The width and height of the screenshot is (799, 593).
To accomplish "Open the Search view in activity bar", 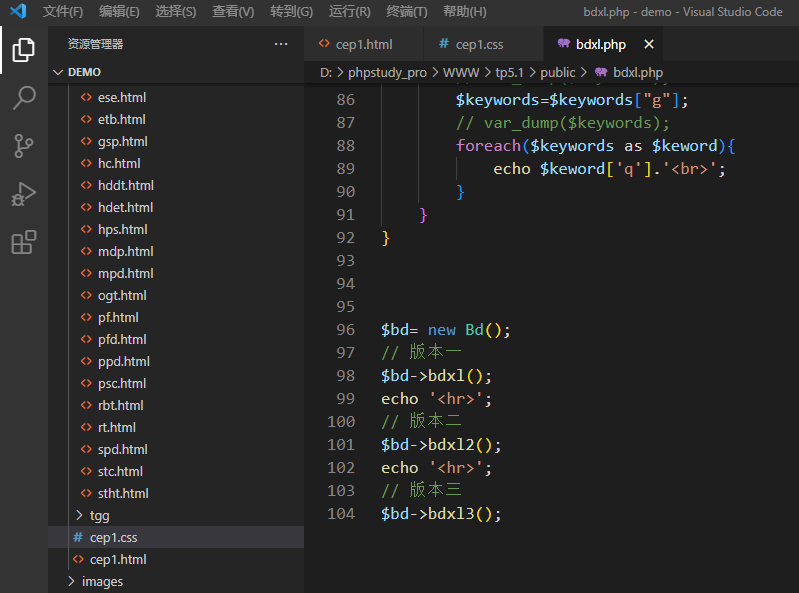I will (23, 97).
